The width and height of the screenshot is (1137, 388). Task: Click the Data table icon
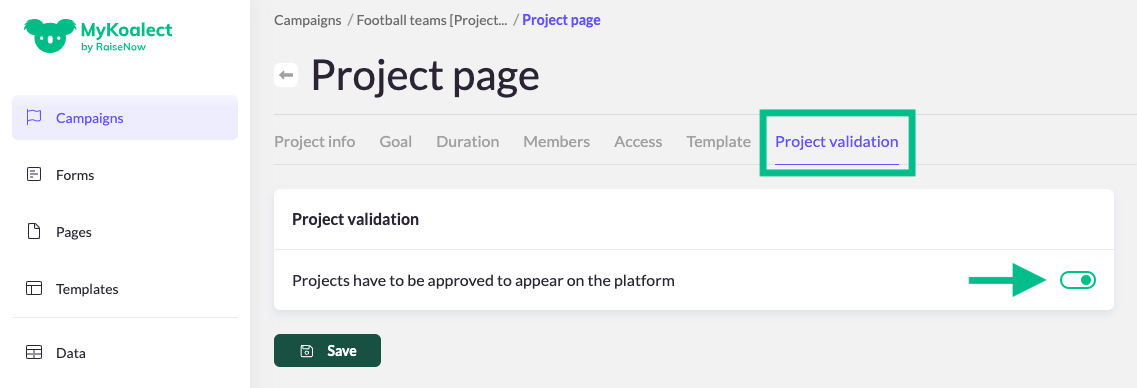(33, 352)
